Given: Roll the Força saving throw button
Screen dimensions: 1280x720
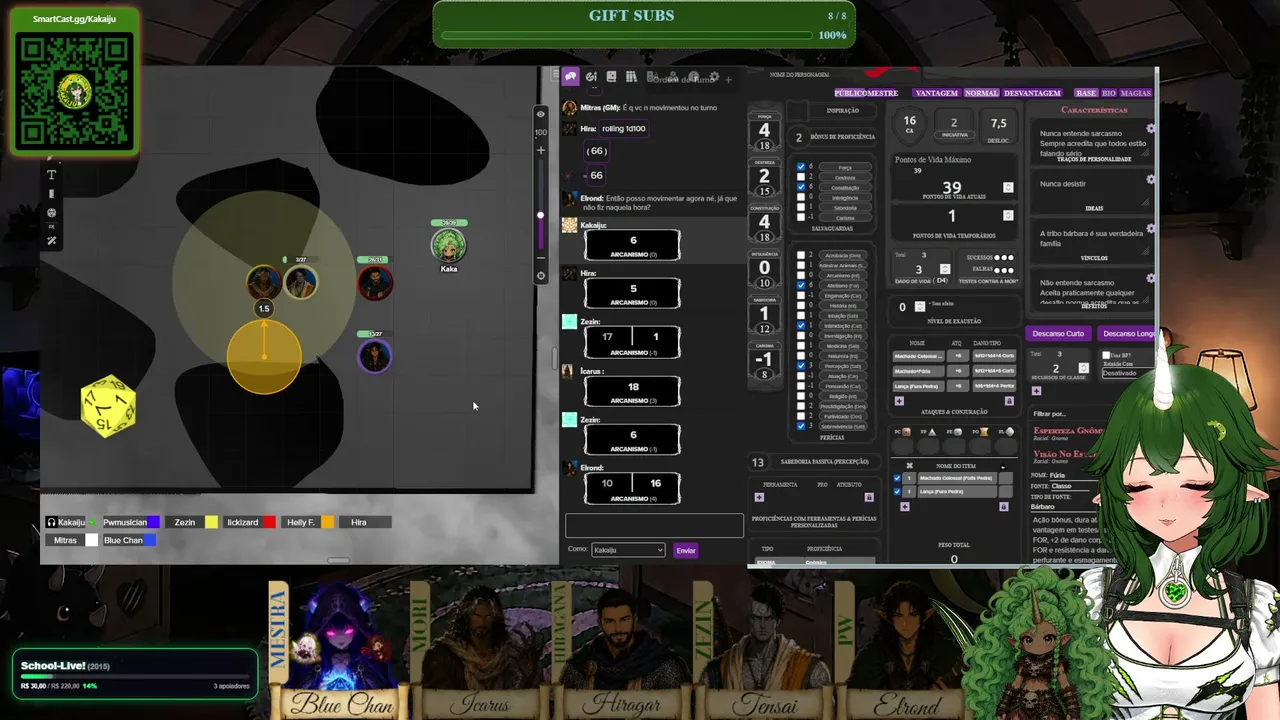Looking at the screenshot, I should [845, 167].
